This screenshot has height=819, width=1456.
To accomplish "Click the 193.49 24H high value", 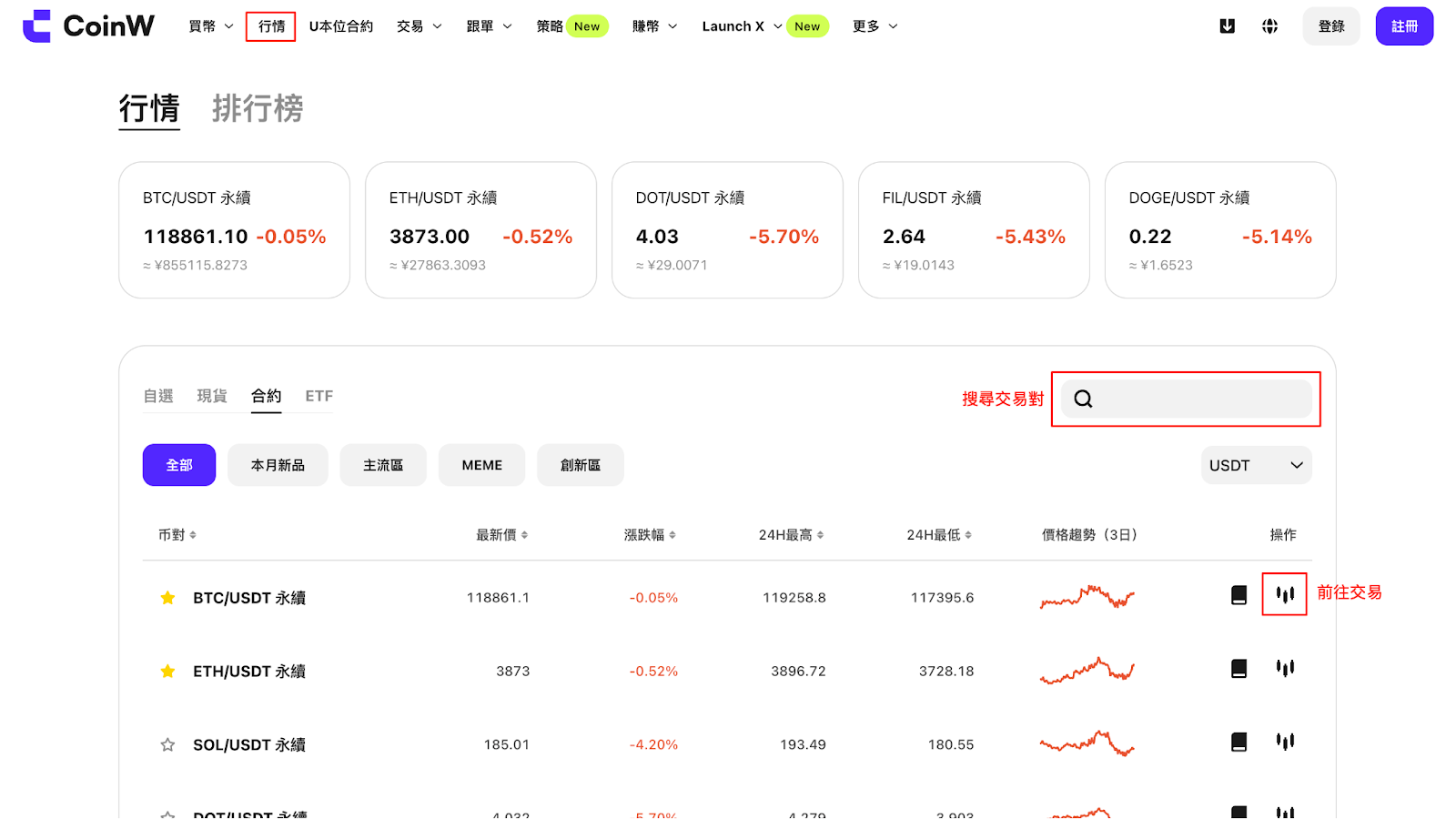I will click(x=804, y=745).
